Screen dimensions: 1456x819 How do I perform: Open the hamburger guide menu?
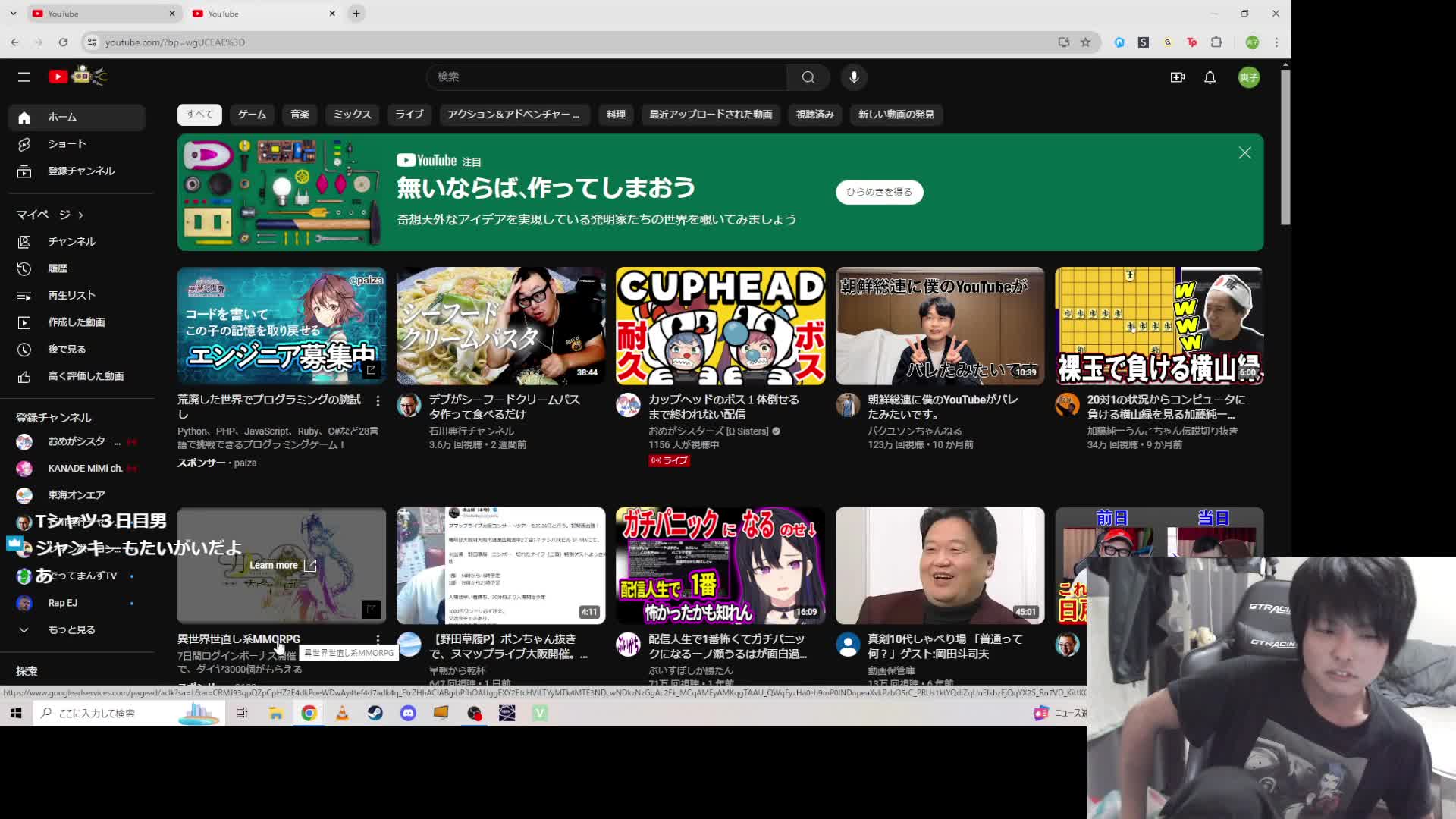click(24, 77)
